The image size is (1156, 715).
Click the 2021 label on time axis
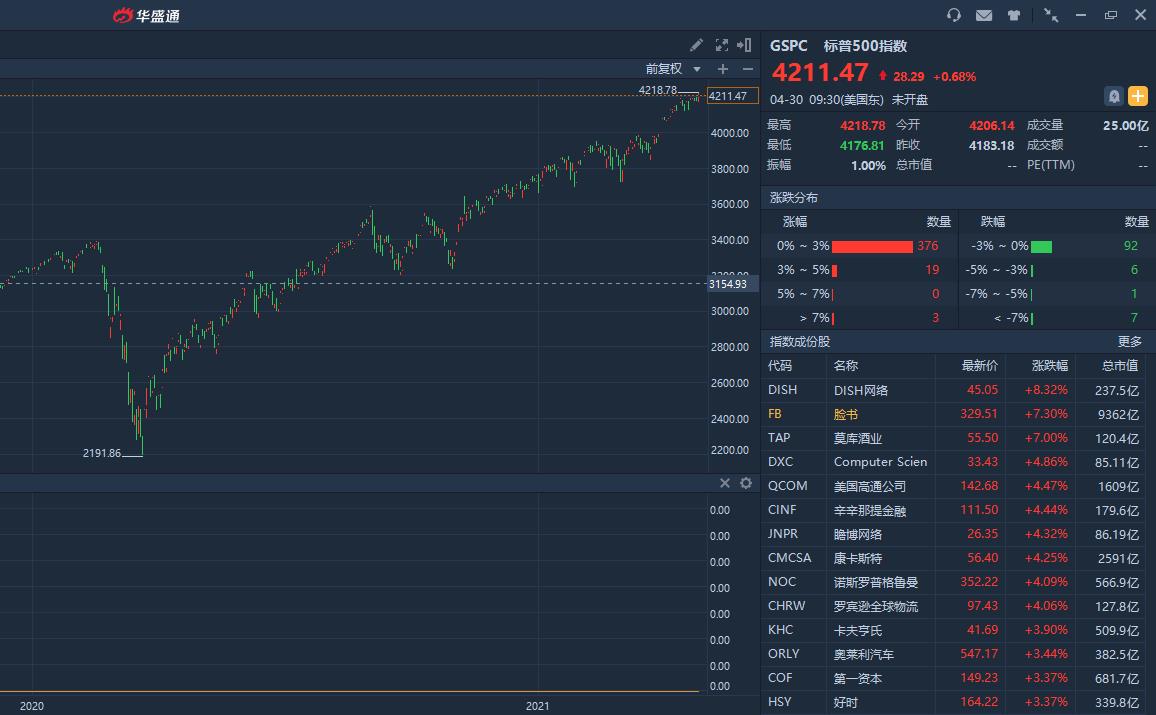(537, 706)
